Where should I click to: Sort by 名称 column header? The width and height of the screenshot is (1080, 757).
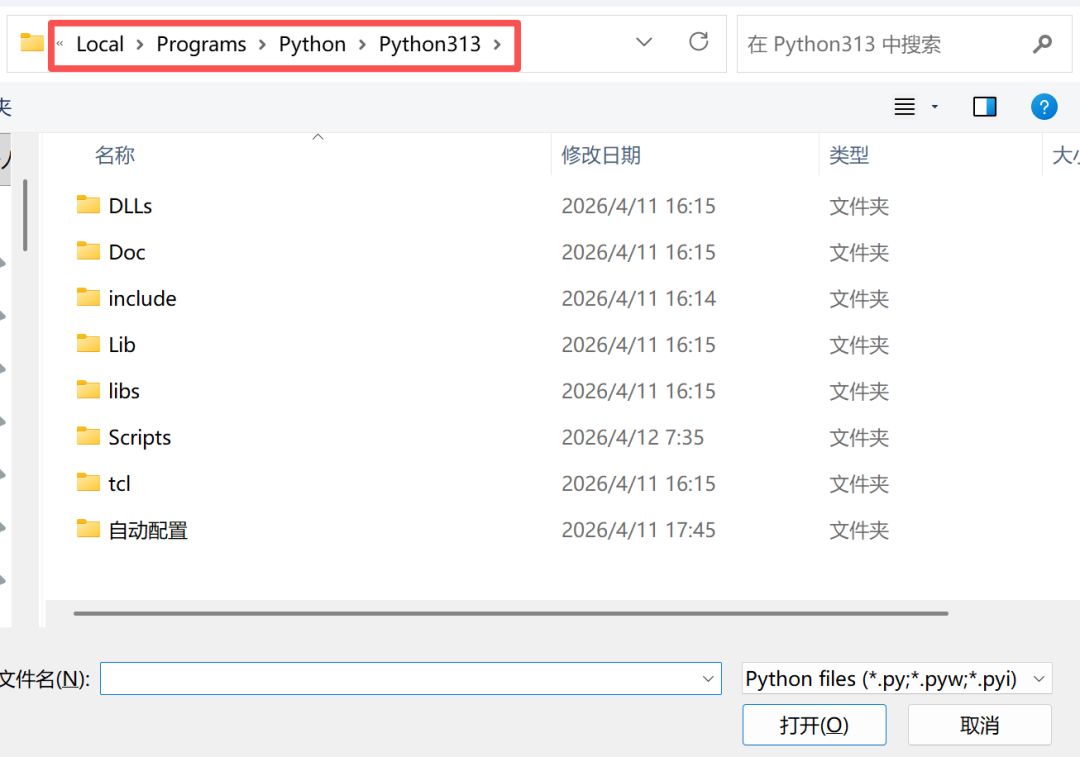click(x=114, y=155)
